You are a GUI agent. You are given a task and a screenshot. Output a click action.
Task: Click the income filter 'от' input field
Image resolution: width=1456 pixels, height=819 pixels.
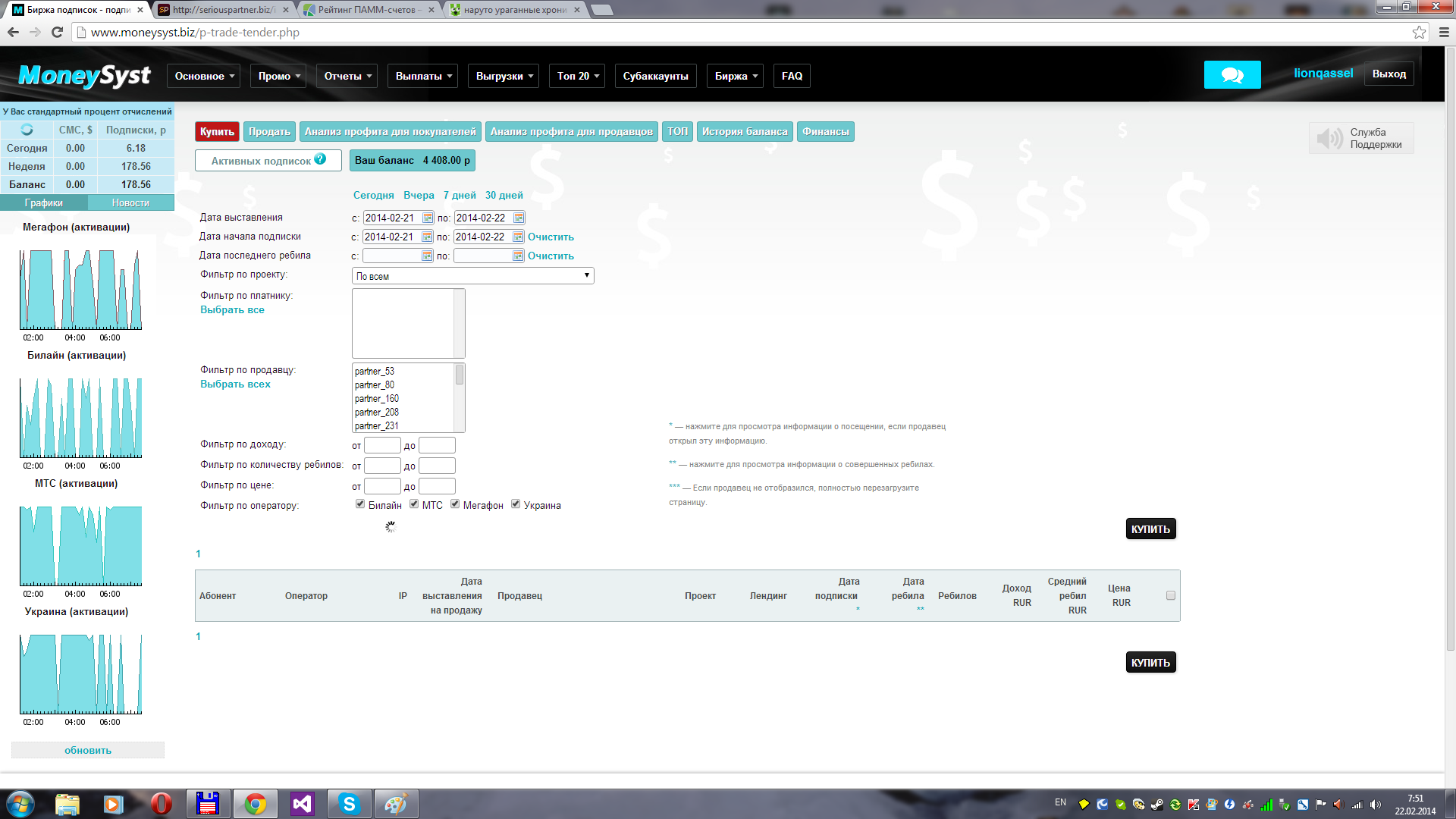382,446
